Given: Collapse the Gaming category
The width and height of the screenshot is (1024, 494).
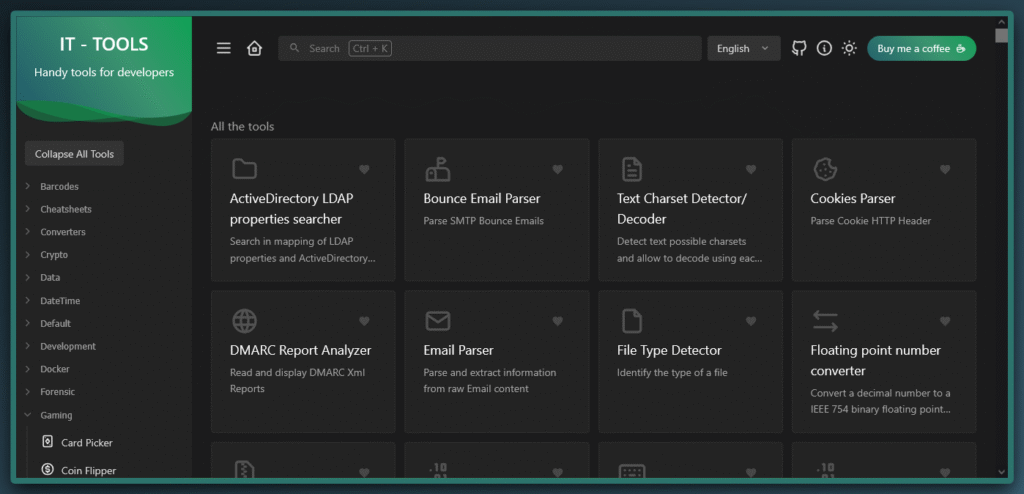Looking at the screenshot, I should (55, 415).
